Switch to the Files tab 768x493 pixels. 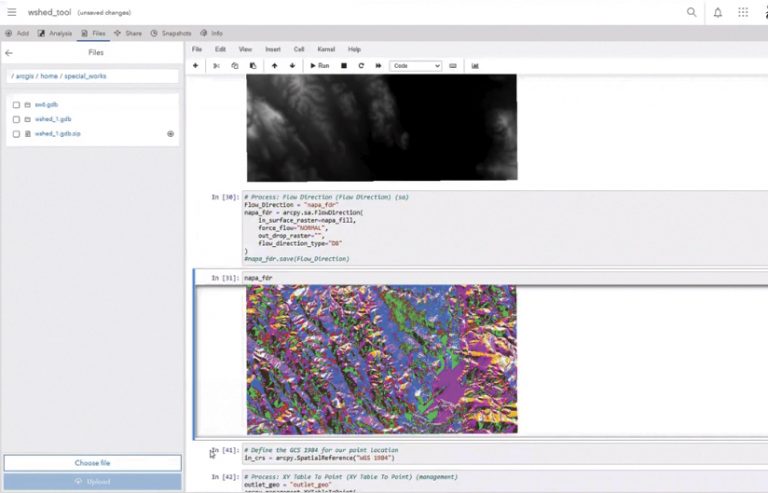(x=93, y=33)
